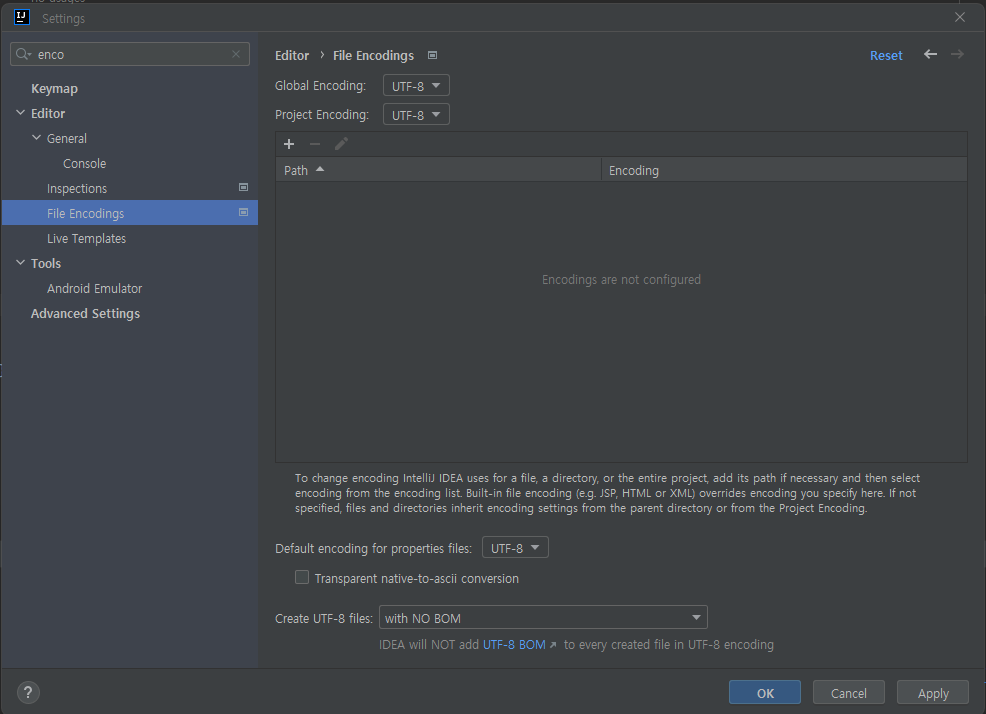Select Console in settings tree

tap(84, 164)
